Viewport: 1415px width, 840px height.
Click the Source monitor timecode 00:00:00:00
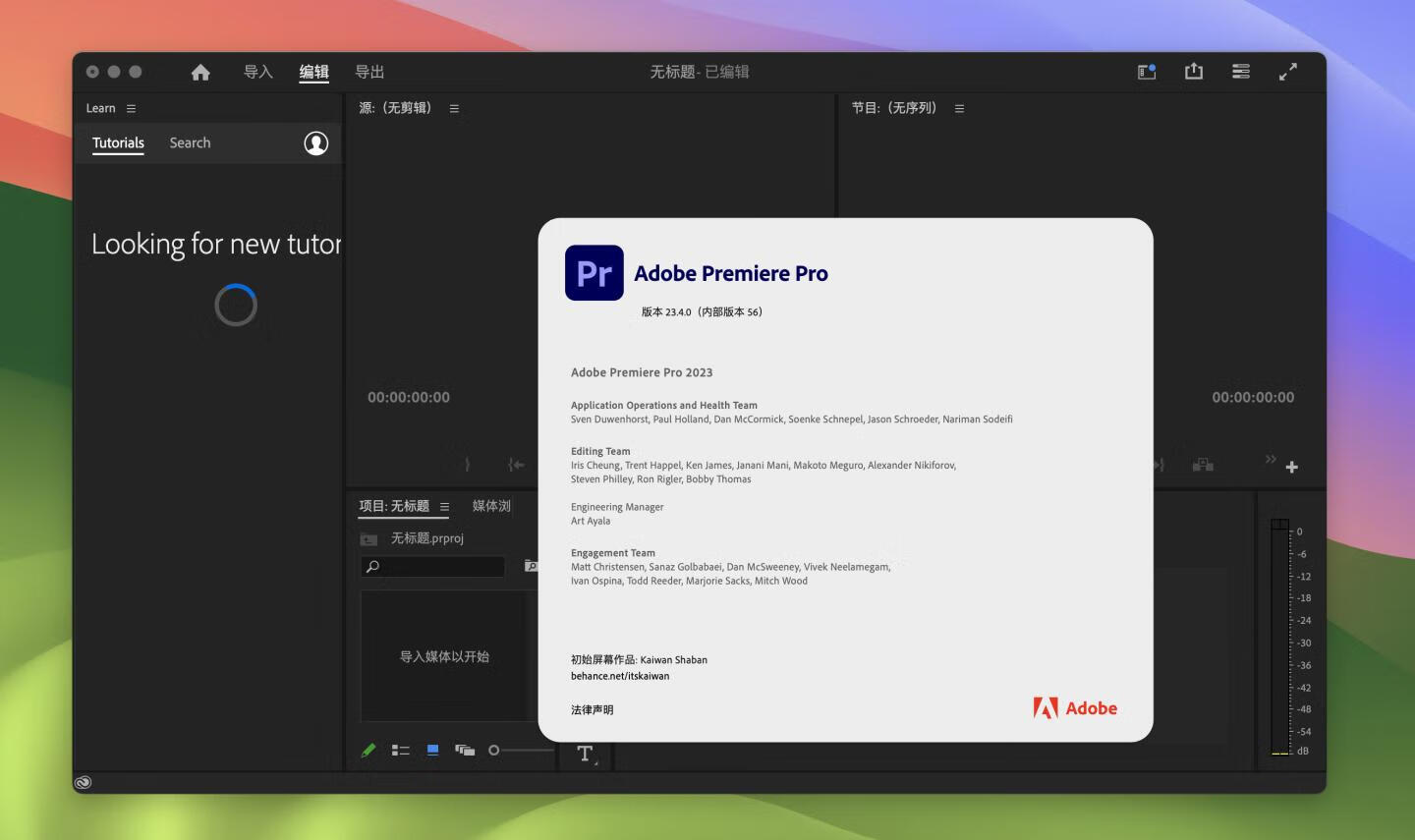point(409,398)
